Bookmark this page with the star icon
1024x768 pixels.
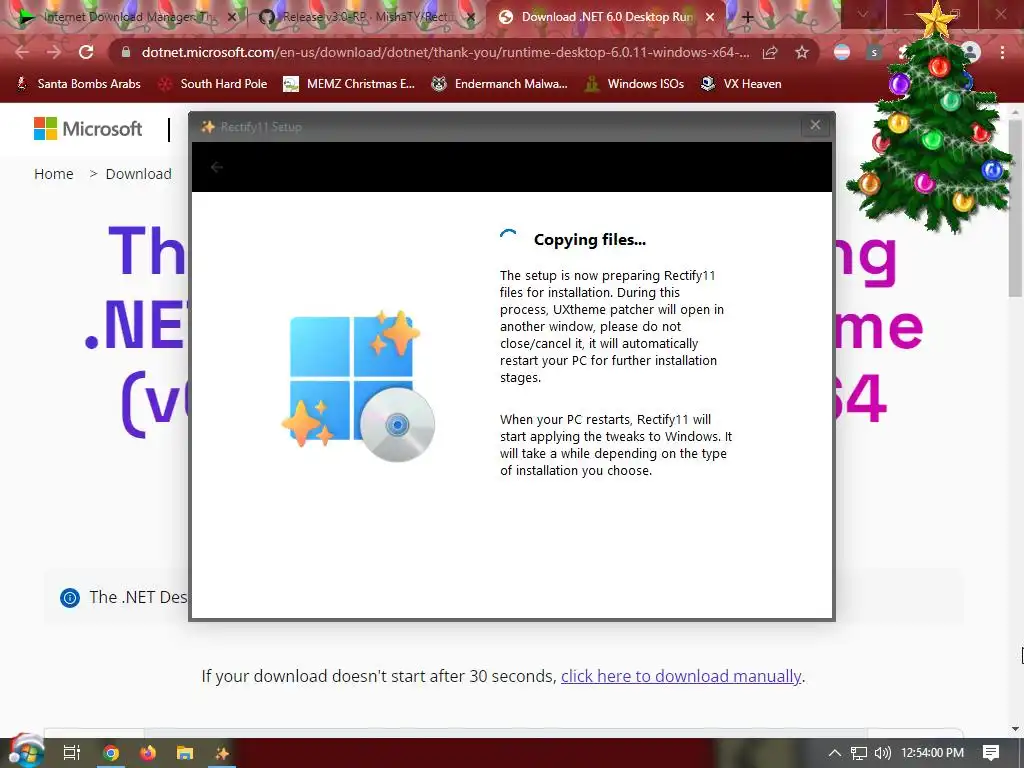tap(802, 52)
